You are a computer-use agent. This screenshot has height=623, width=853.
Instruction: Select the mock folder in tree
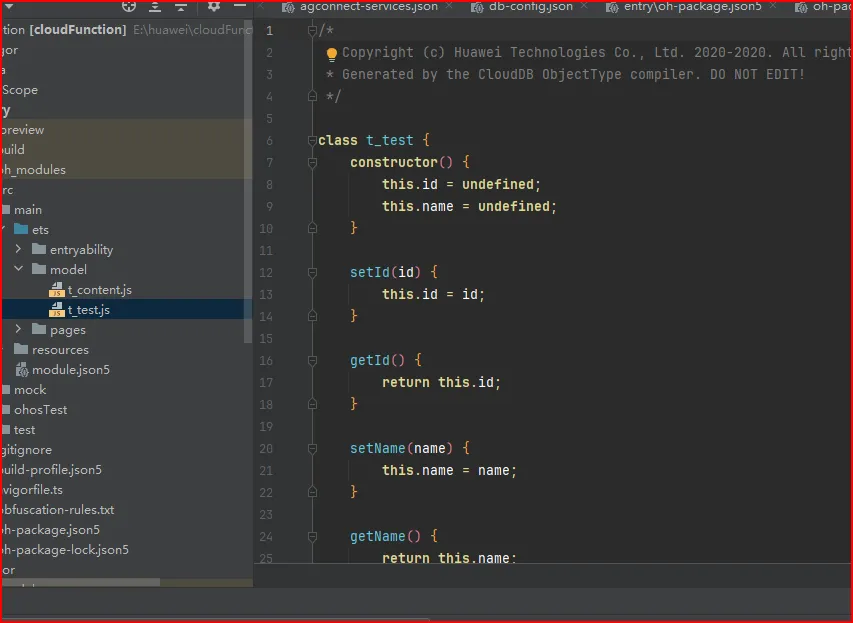(30, 390)
